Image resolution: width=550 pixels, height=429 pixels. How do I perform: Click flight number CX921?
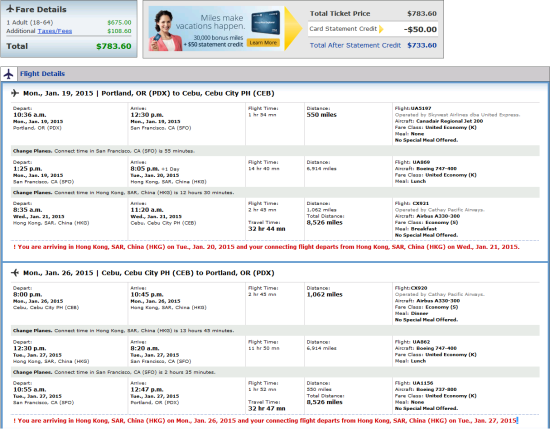[x=420, y=203]
